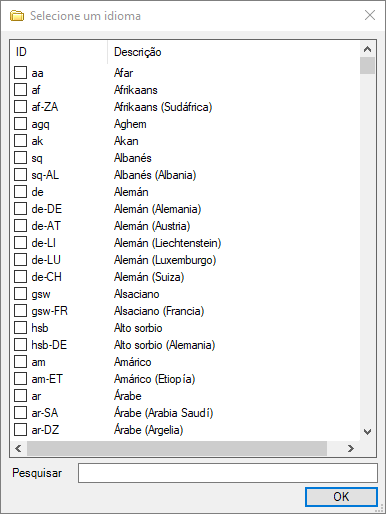Select the Akan language row
Image resolution: width=386 pixels, height=514 pixels.
pyautogui.click(x=185, y=141)
